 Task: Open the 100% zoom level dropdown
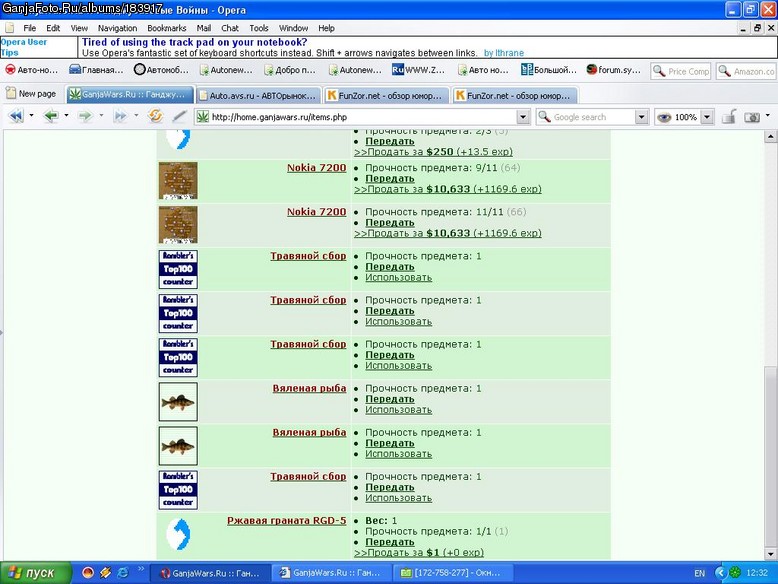(707, 117)
